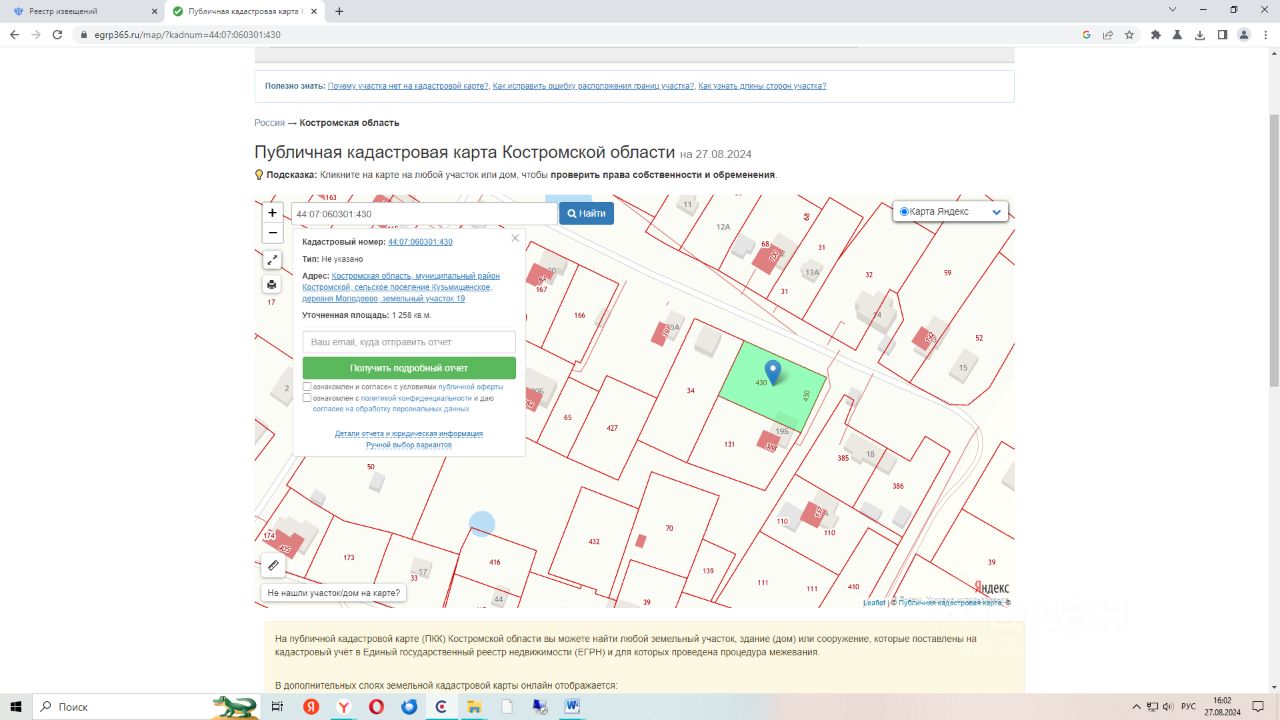Viewport: 1280px width, 720px height.
Task: Open the tab search chevron dropdown
Action: coord(1172,10)
